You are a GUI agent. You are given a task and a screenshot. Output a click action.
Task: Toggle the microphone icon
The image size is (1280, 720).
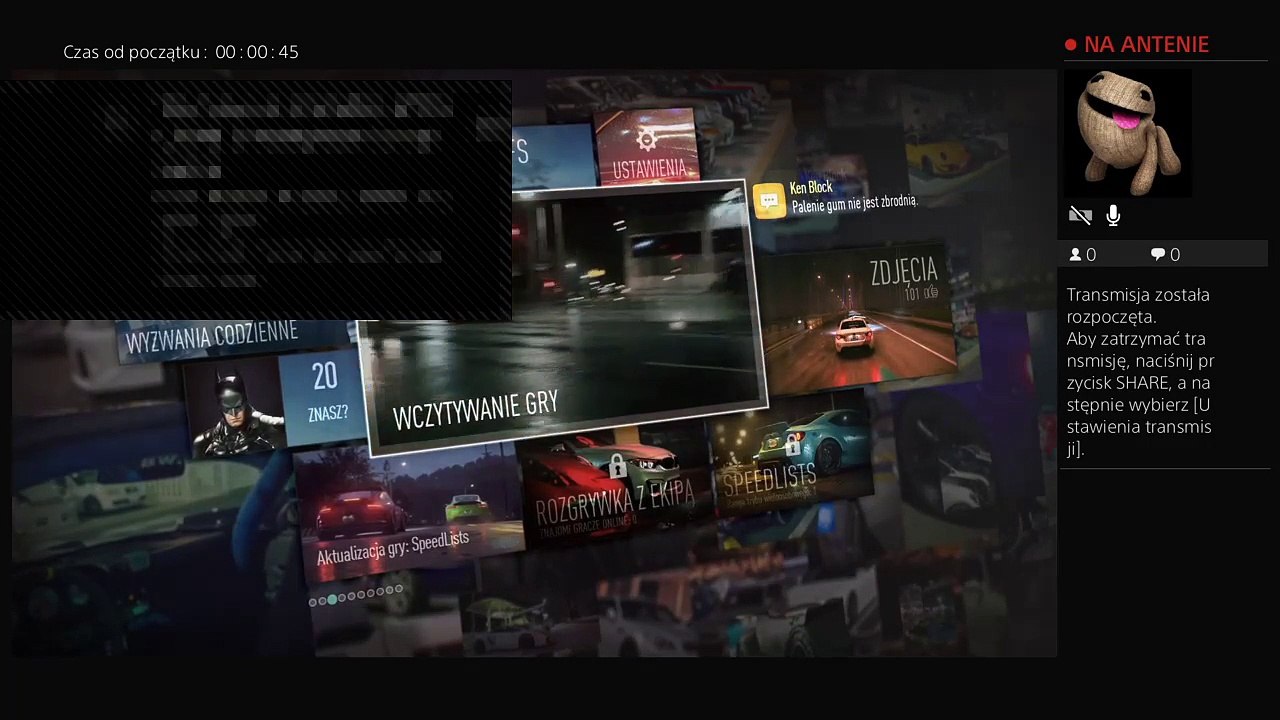coord(1113,215)
